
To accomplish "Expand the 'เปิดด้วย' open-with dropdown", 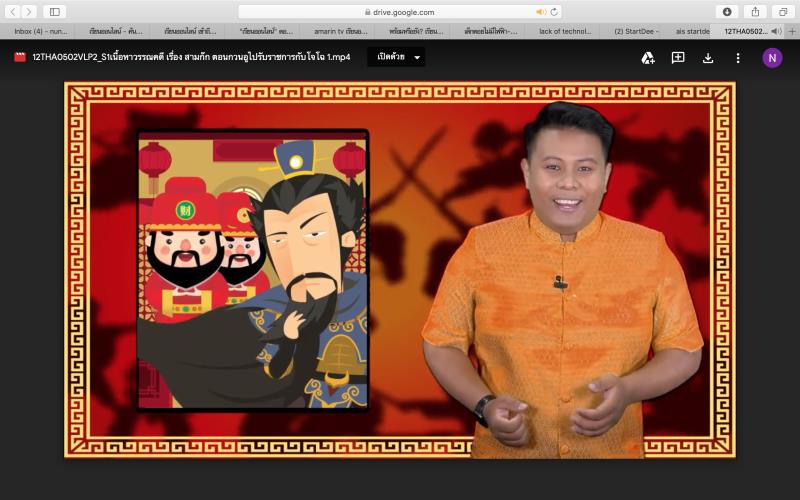I will [x=396, y=57].
